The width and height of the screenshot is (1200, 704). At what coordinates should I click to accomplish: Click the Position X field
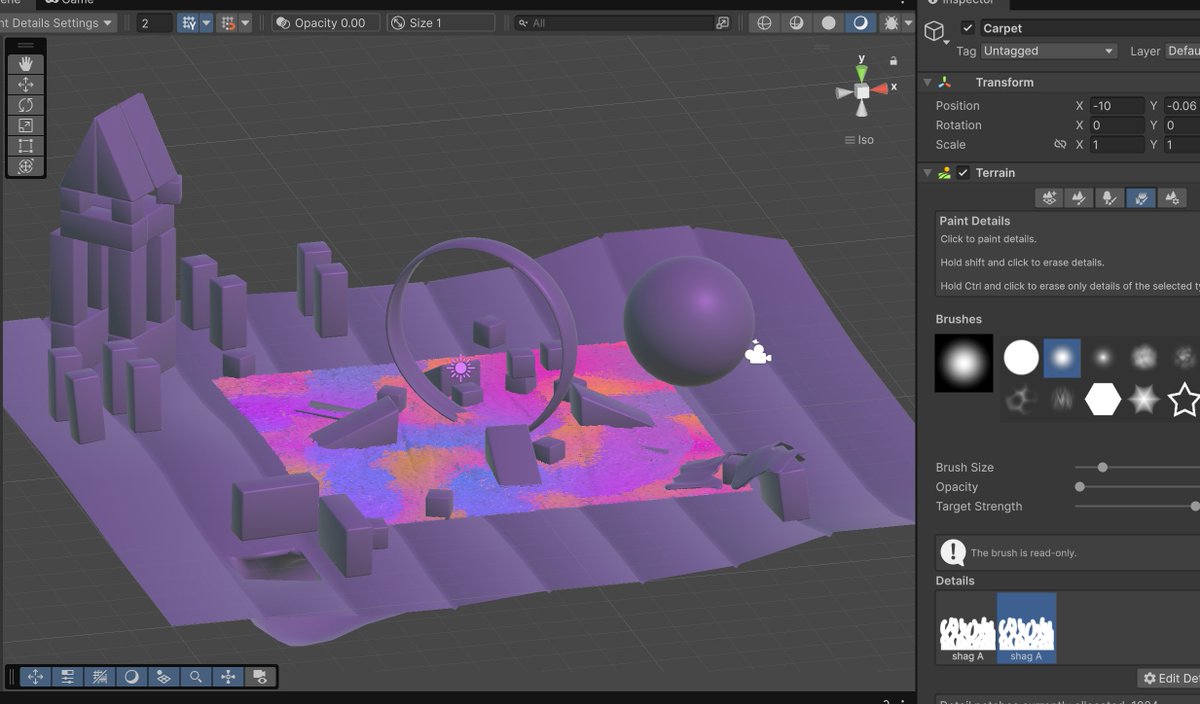tap(1117, 106)
